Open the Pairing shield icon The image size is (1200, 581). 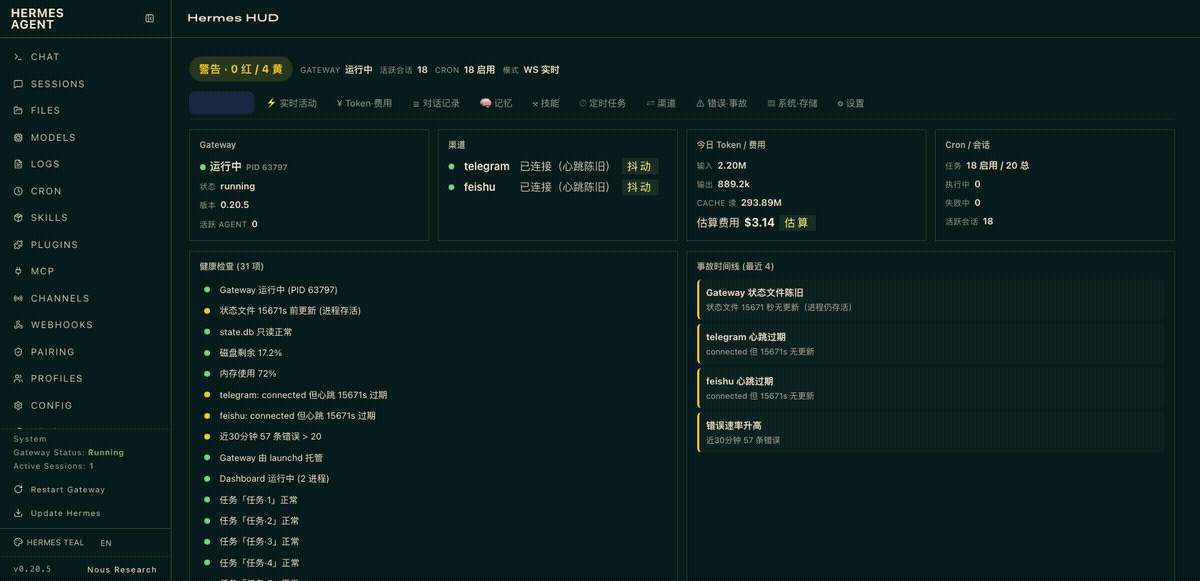pos(18,352)
